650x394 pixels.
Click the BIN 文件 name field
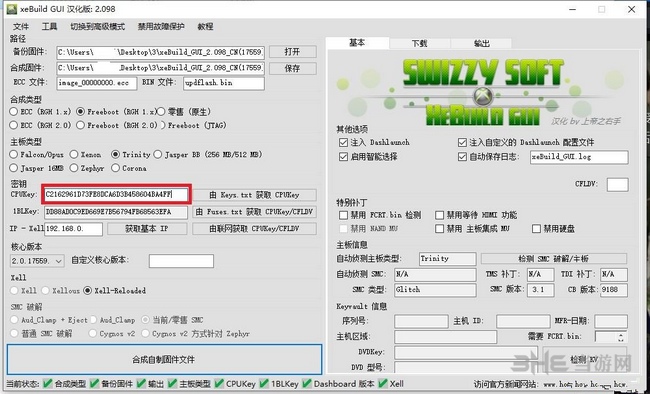(224, 83)
